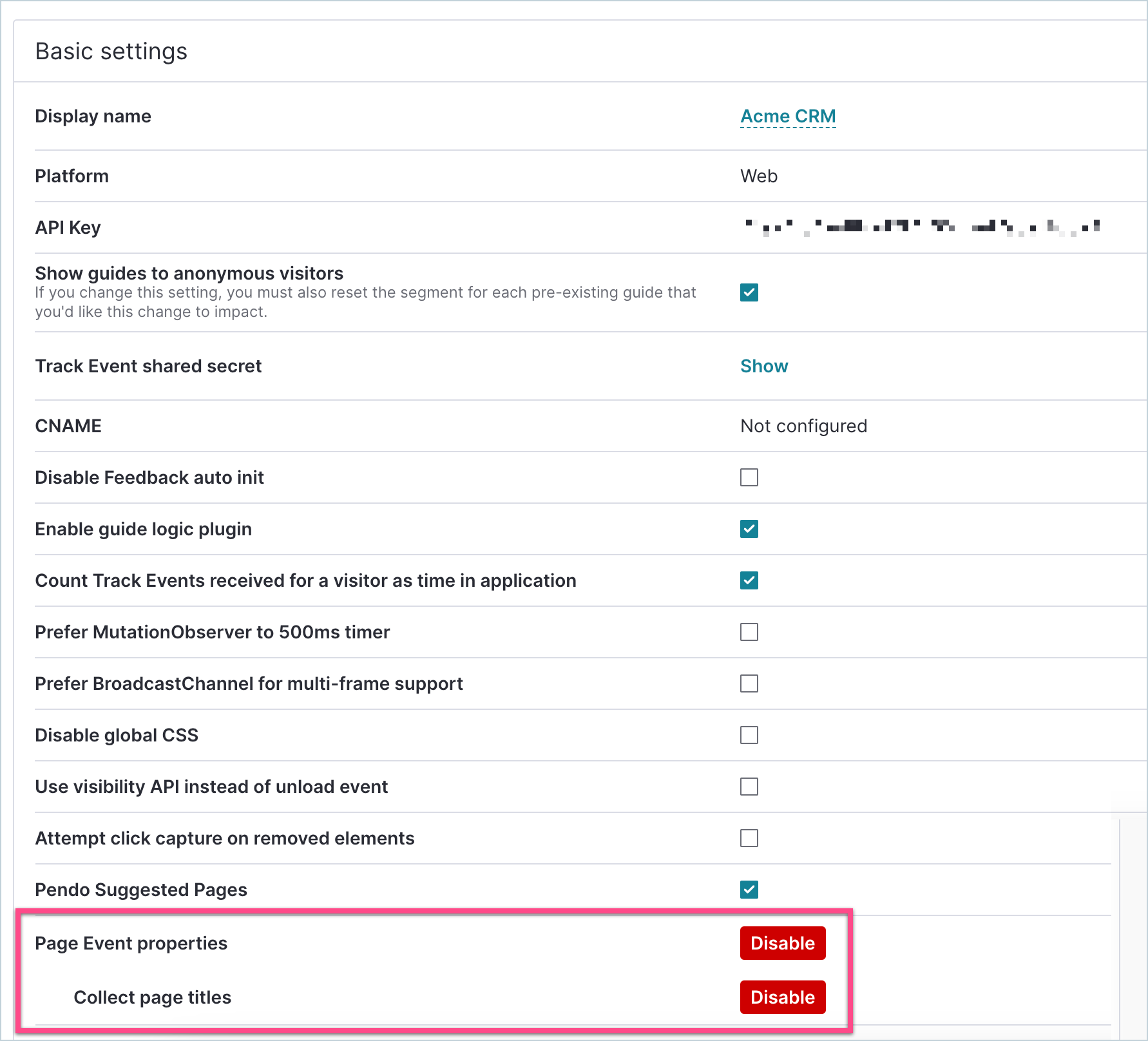Viewport: 1148px width, 1041px height.
Task: Enable Disable Feedback auto init checkbox
Action: click(x=749, y=477)
